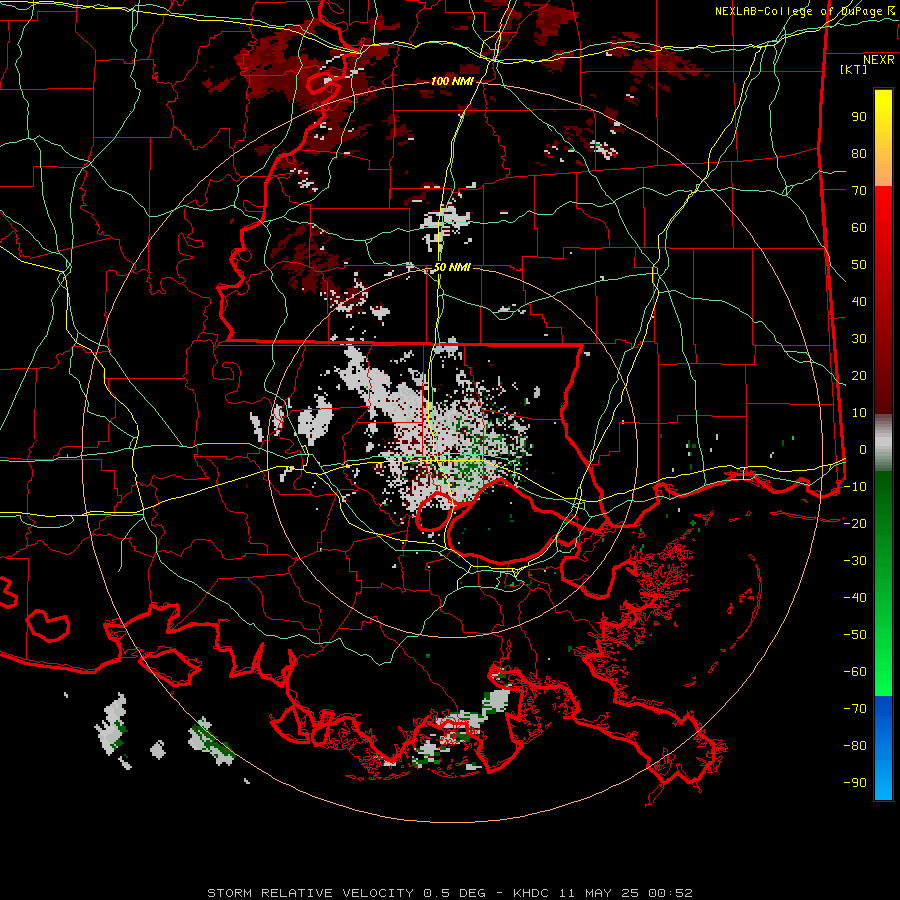
Task: Click the -50 scale value
Action: pos(855,635)
